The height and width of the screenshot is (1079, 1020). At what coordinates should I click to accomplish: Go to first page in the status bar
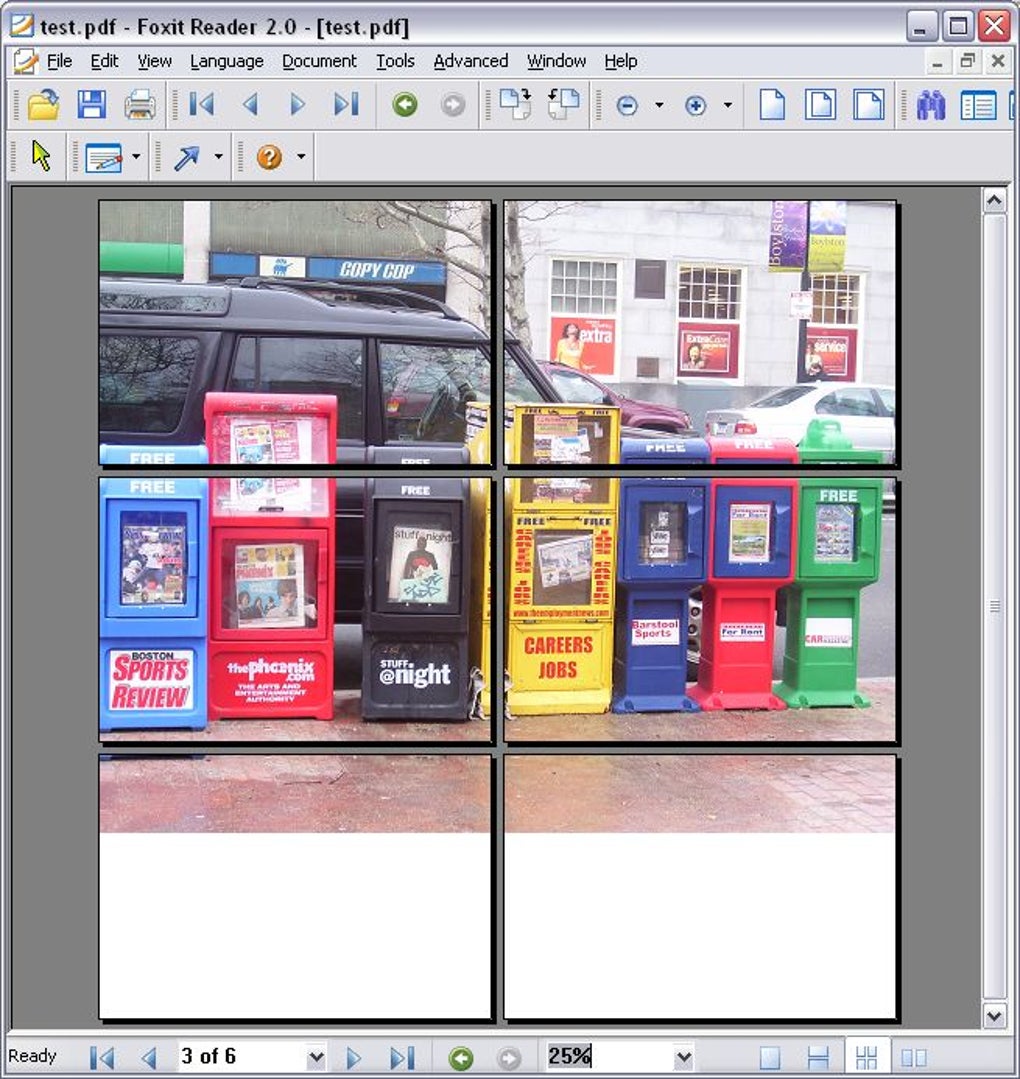click(x=102, y=1057)
